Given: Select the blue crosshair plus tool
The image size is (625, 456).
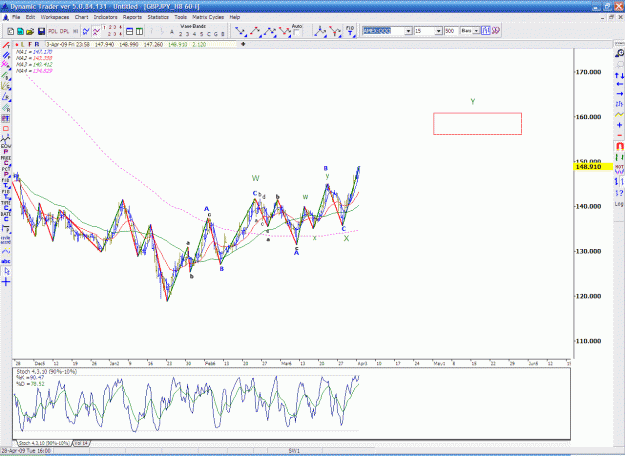Looking at the screenshot, I should [6, 282].
